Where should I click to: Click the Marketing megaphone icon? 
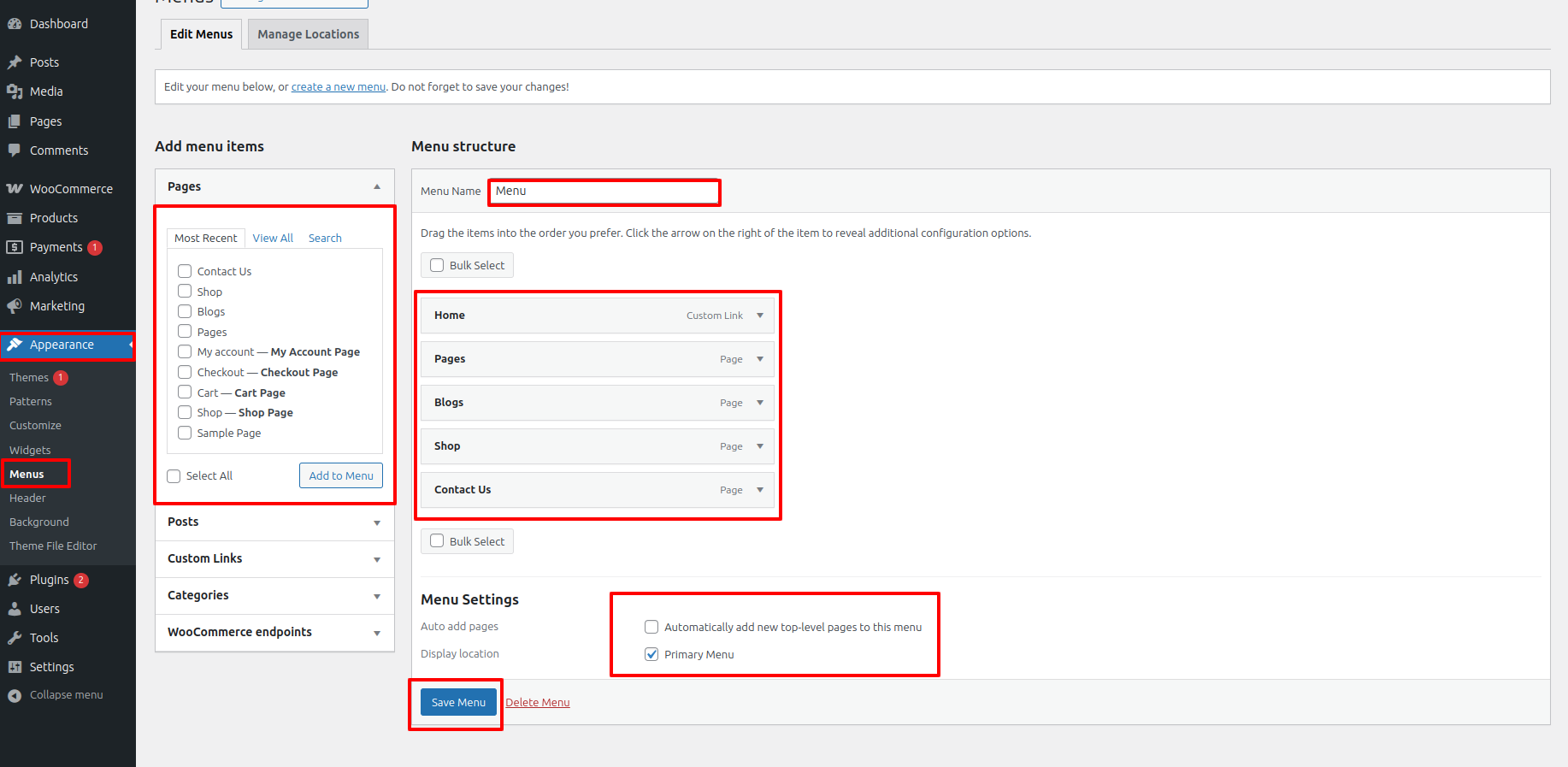(15, 306)
